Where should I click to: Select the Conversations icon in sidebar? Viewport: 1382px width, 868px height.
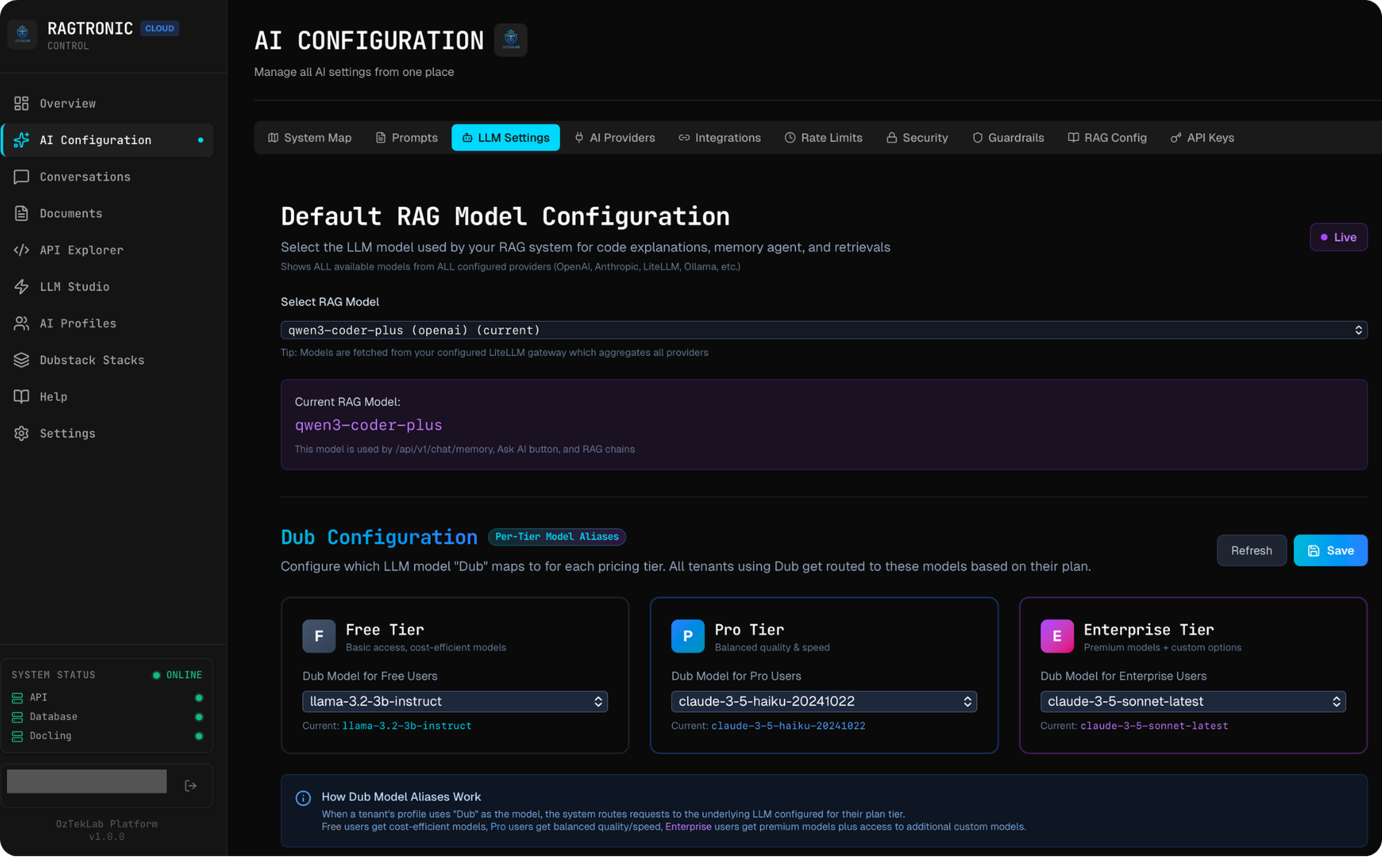point(21,177)
